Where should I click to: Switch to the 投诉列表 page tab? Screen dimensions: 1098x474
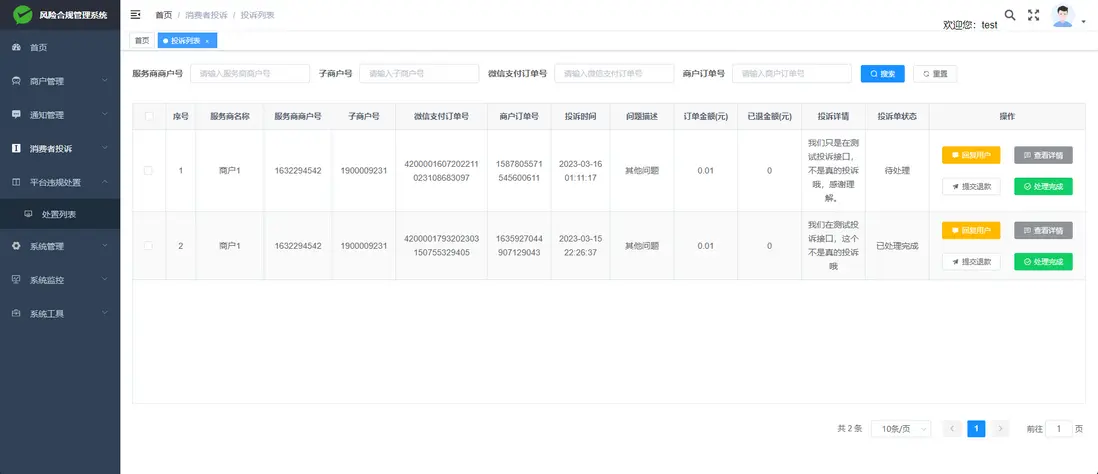pyautogui.click(x=188, y=41)
